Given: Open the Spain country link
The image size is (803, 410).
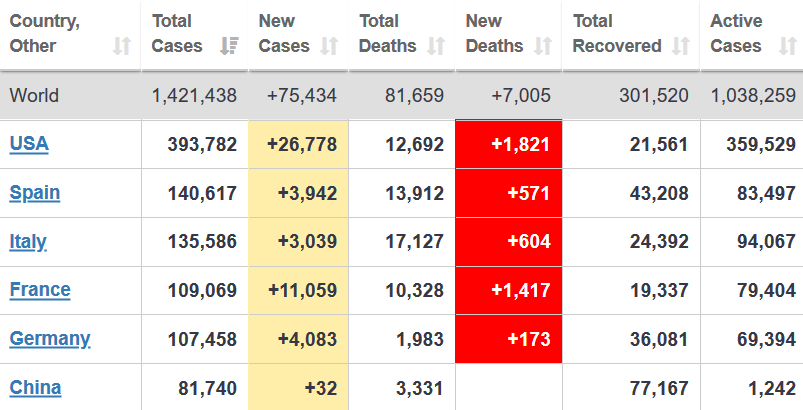Looking at the screenshot, I should click(x=35, y=193).
